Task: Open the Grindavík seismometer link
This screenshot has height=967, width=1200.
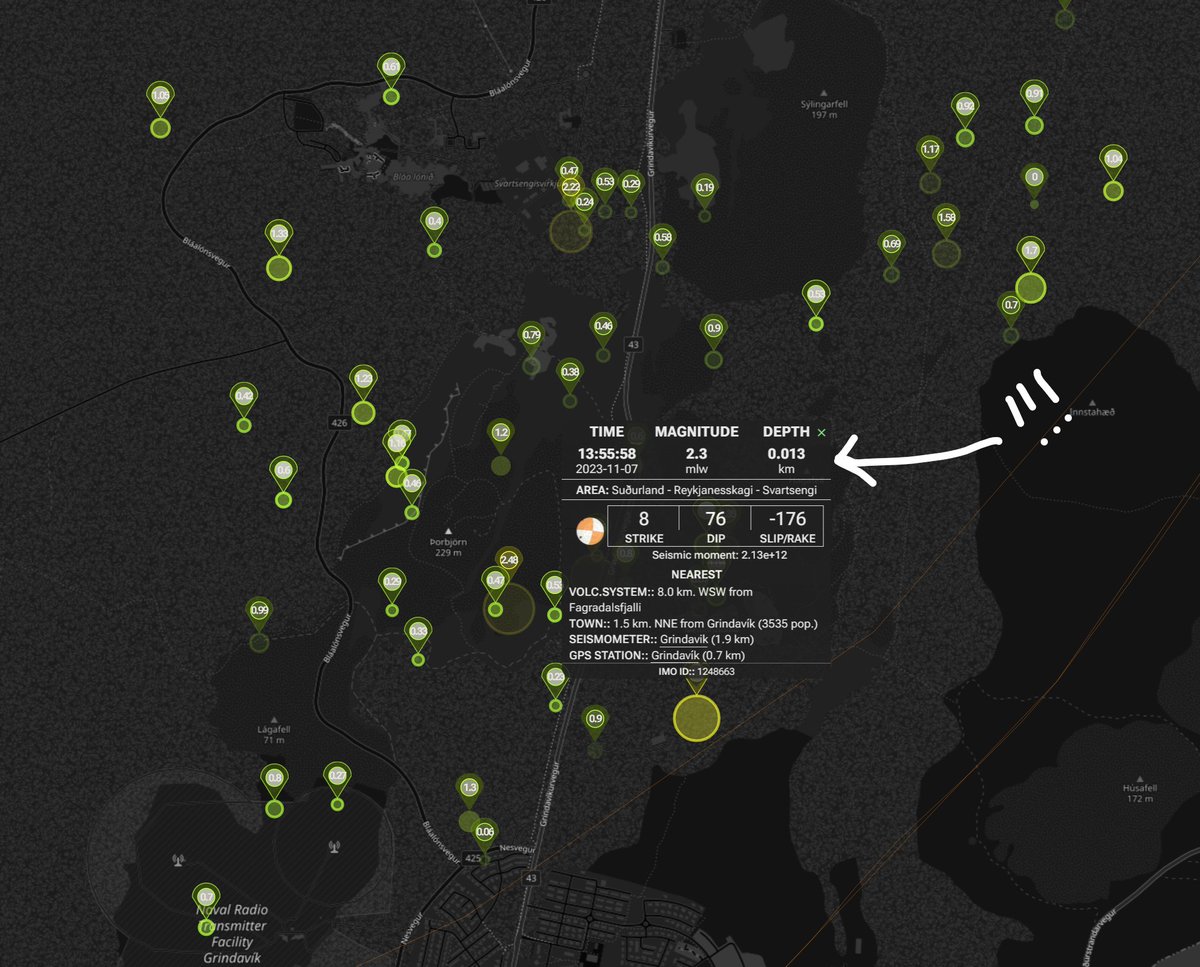Action: pyautogui.click(x=684, y=638)
